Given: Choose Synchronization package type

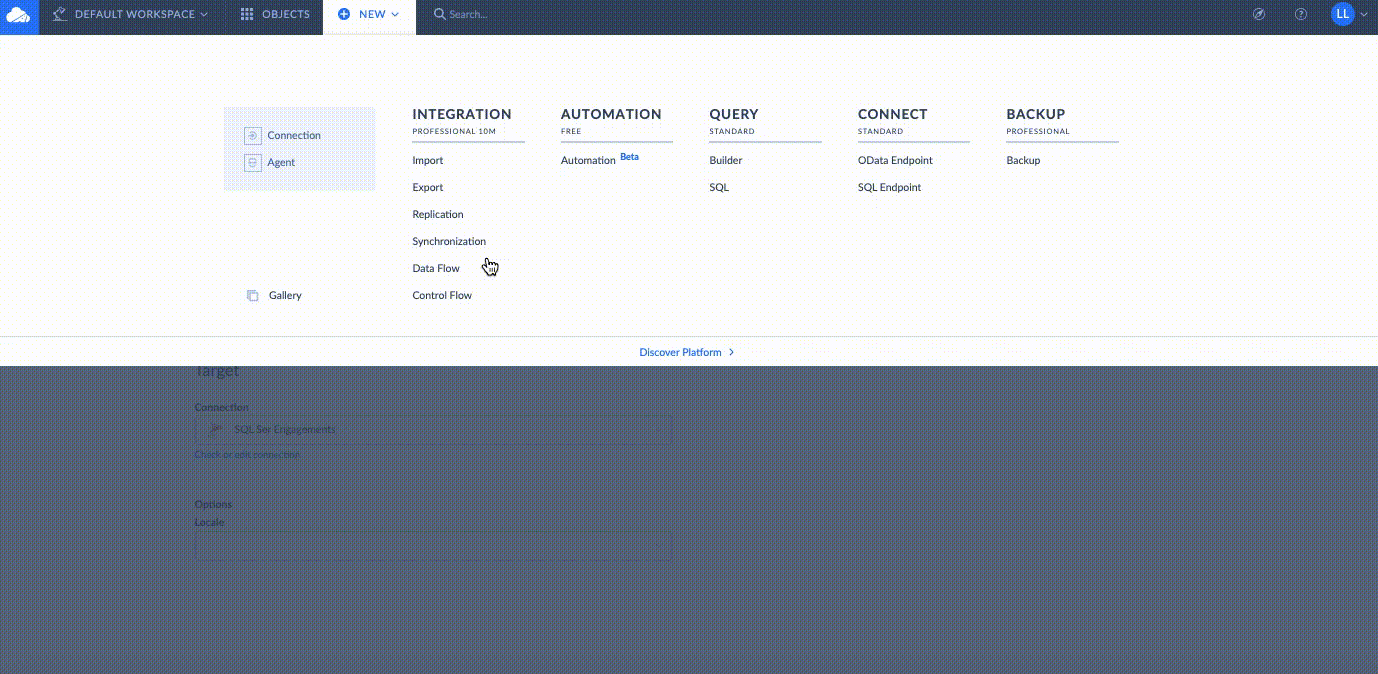Looking at the screenshot, I should coord(449,241).
